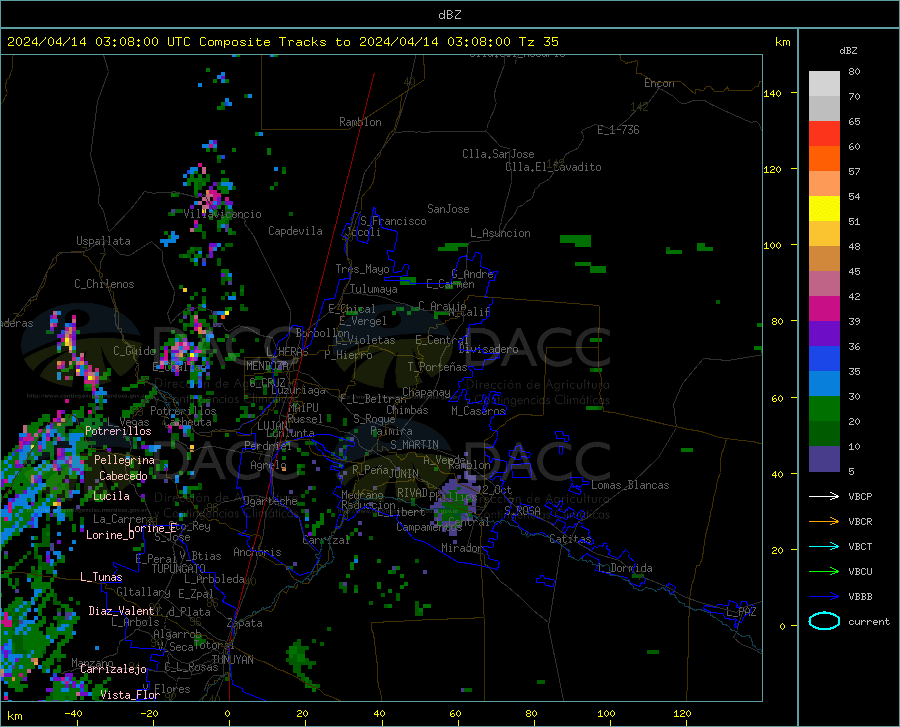The height and width of the screenshot is (727, 900).
Task: Click the Pellegrina pink label
Action: [x=124, y=460]
